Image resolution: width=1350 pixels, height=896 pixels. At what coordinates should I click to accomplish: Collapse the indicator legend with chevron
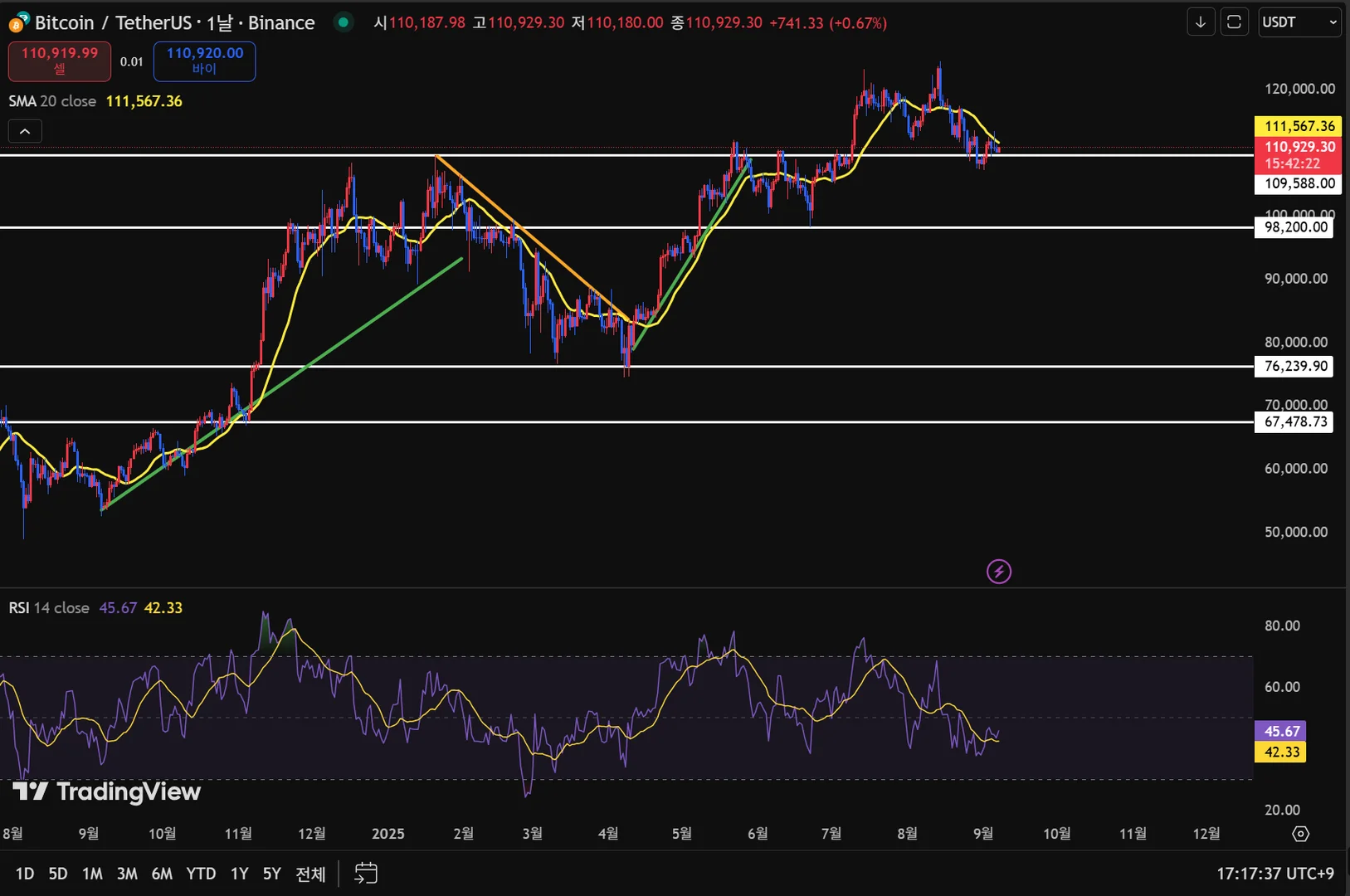[25, 131]
